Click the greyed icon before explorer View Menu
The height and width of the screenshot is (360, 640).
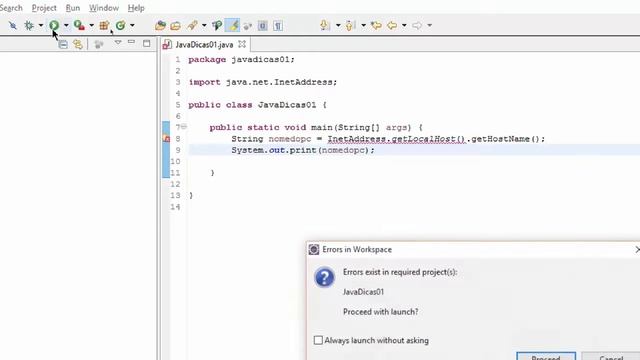(98, 44)
